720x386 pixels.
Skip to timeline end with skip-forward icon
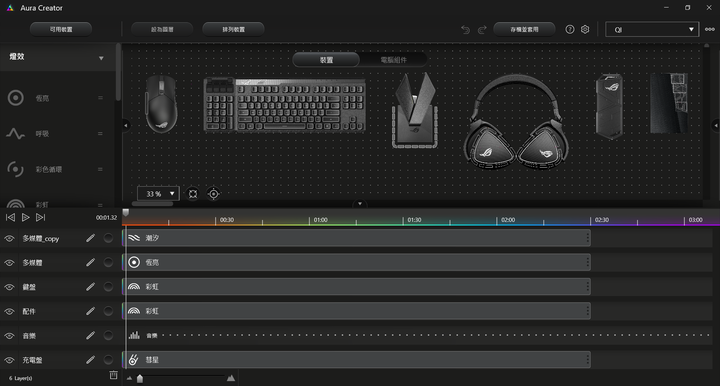click(40, 217)
